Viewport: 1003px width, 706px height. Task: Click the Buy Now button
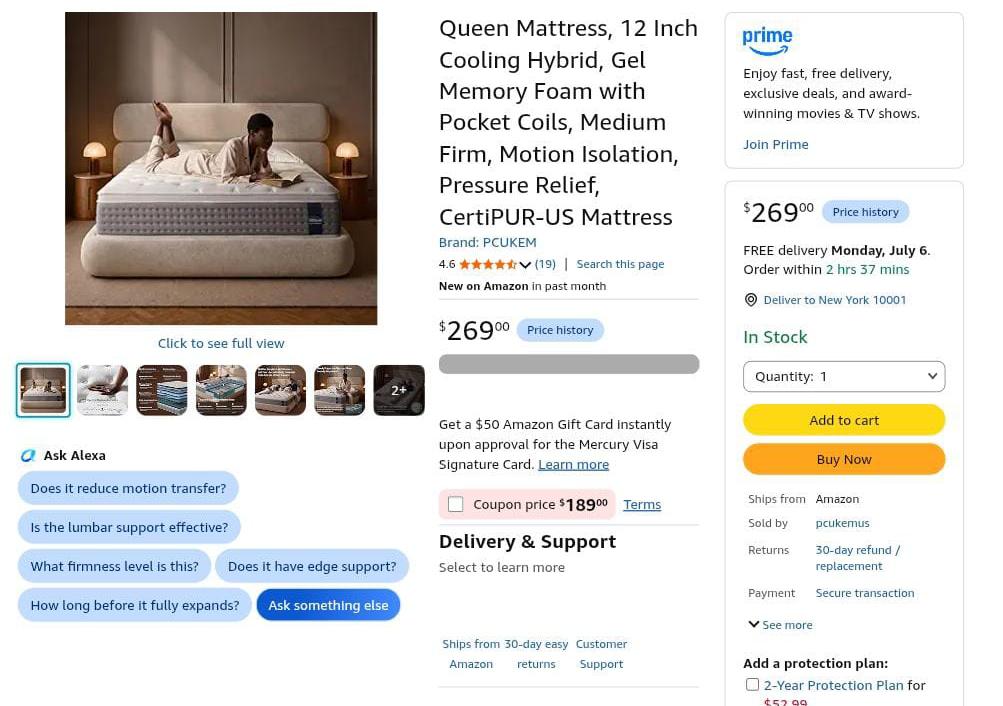pos(844,459)
